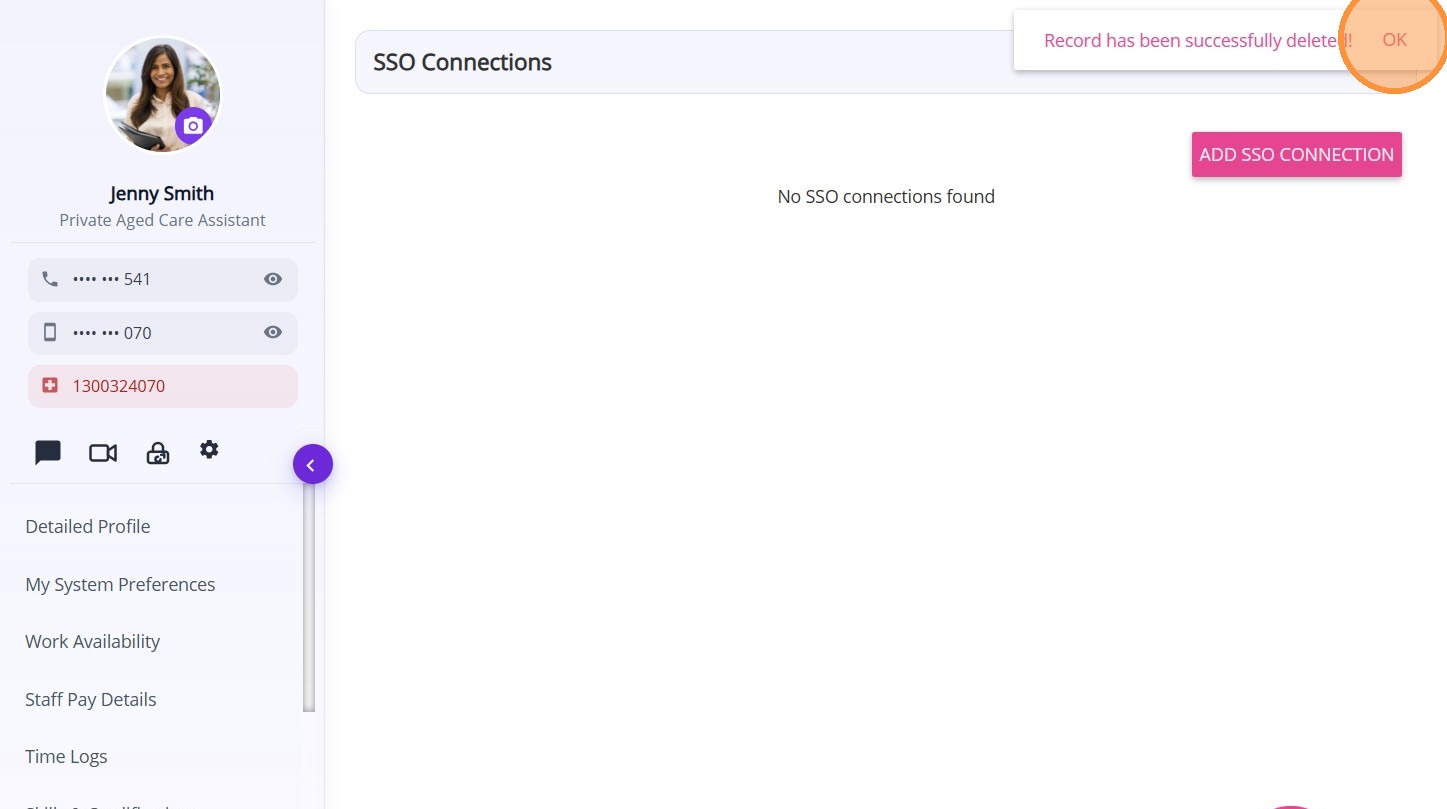Click the lock reset password icon
Screen dimensions: 1447x809
tap(158, 454)
